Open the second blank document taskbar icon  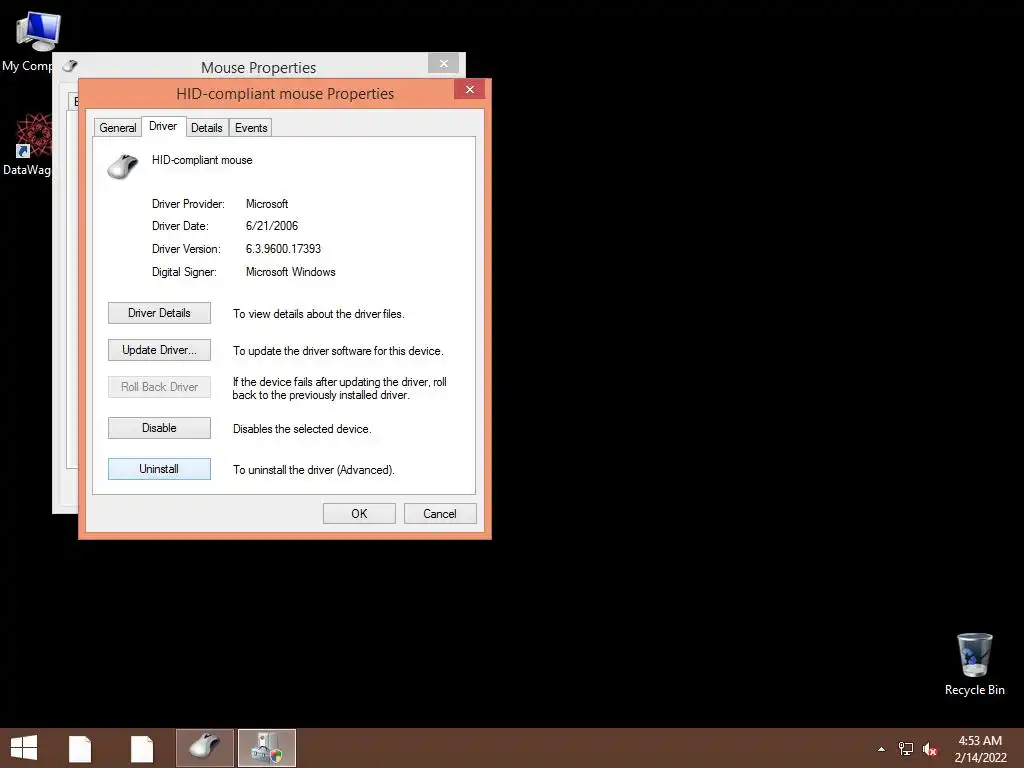click(x=142, y=748)
